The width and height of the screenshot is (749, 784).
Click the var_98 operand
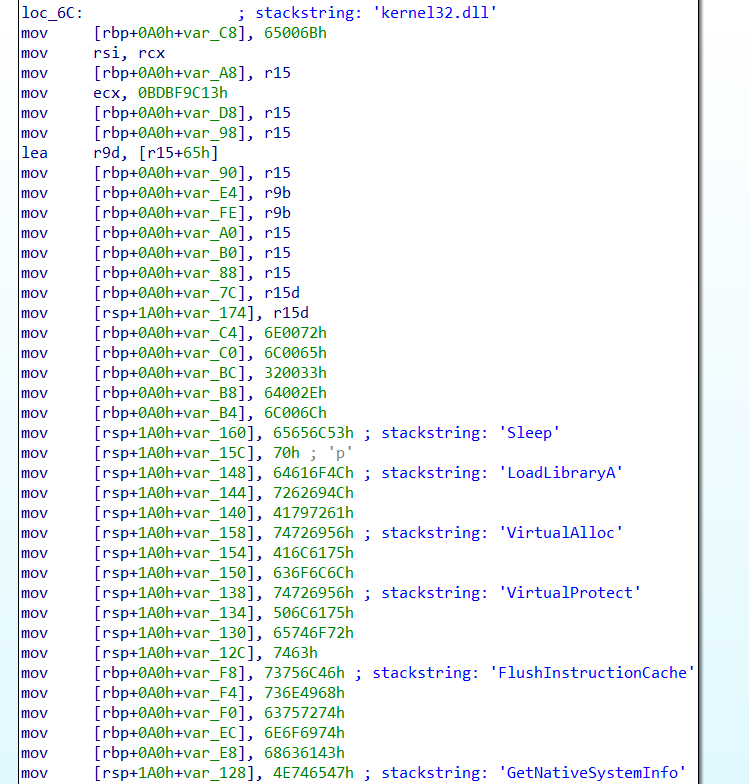(210, 132)
